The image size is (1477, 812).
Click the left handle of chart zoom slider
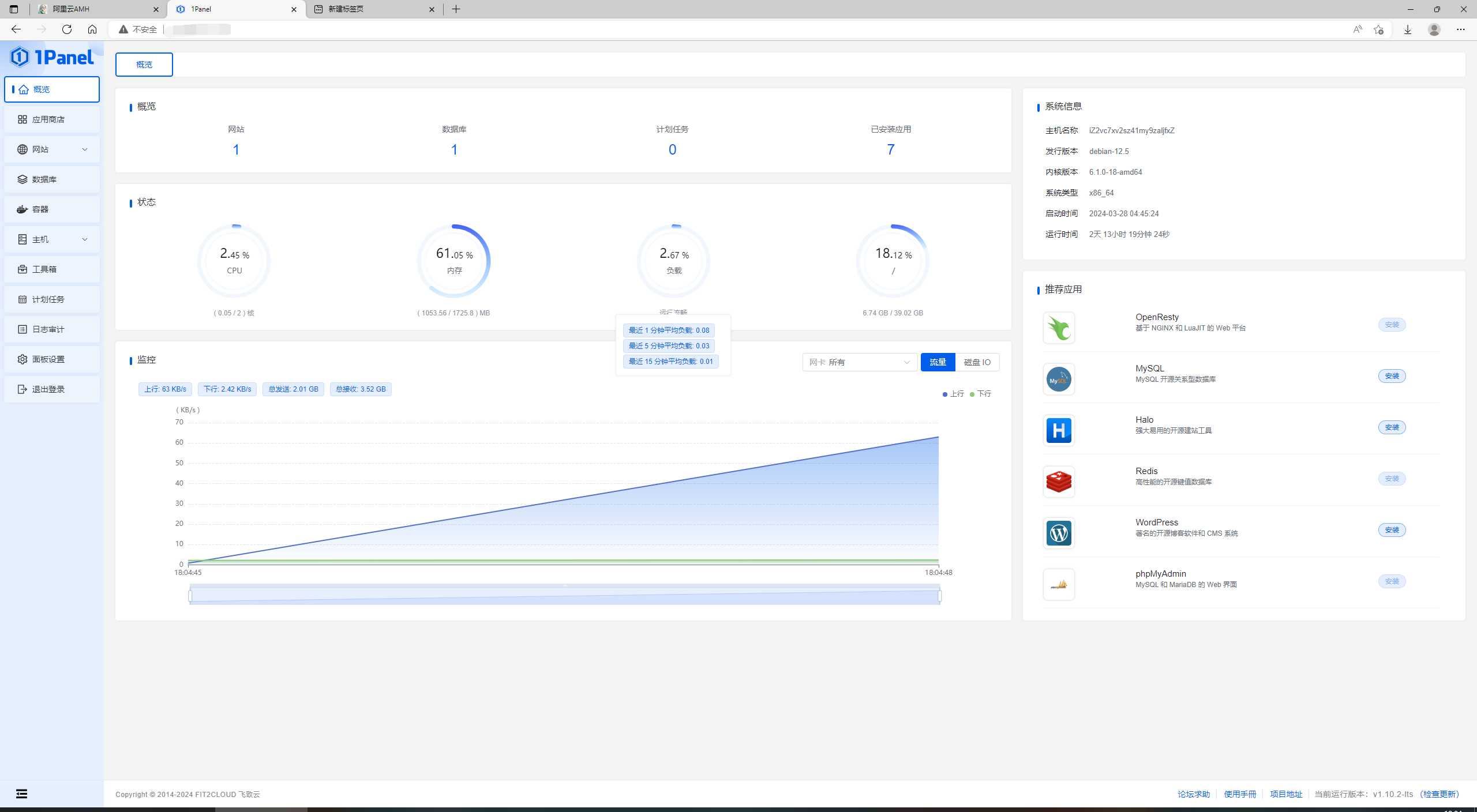click(x=190, y=596)
